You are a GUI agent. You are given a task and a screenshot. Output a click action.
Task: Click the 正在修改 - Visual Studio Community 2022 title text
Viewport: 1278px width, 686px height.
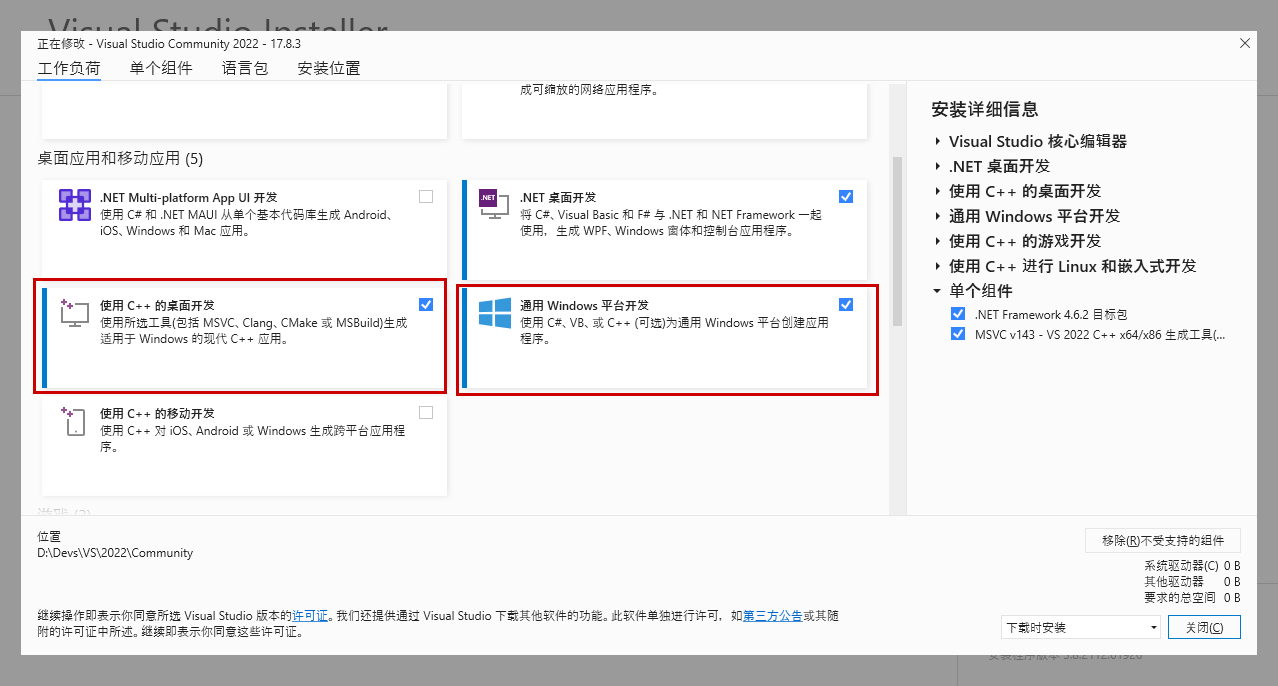point(170,44)
